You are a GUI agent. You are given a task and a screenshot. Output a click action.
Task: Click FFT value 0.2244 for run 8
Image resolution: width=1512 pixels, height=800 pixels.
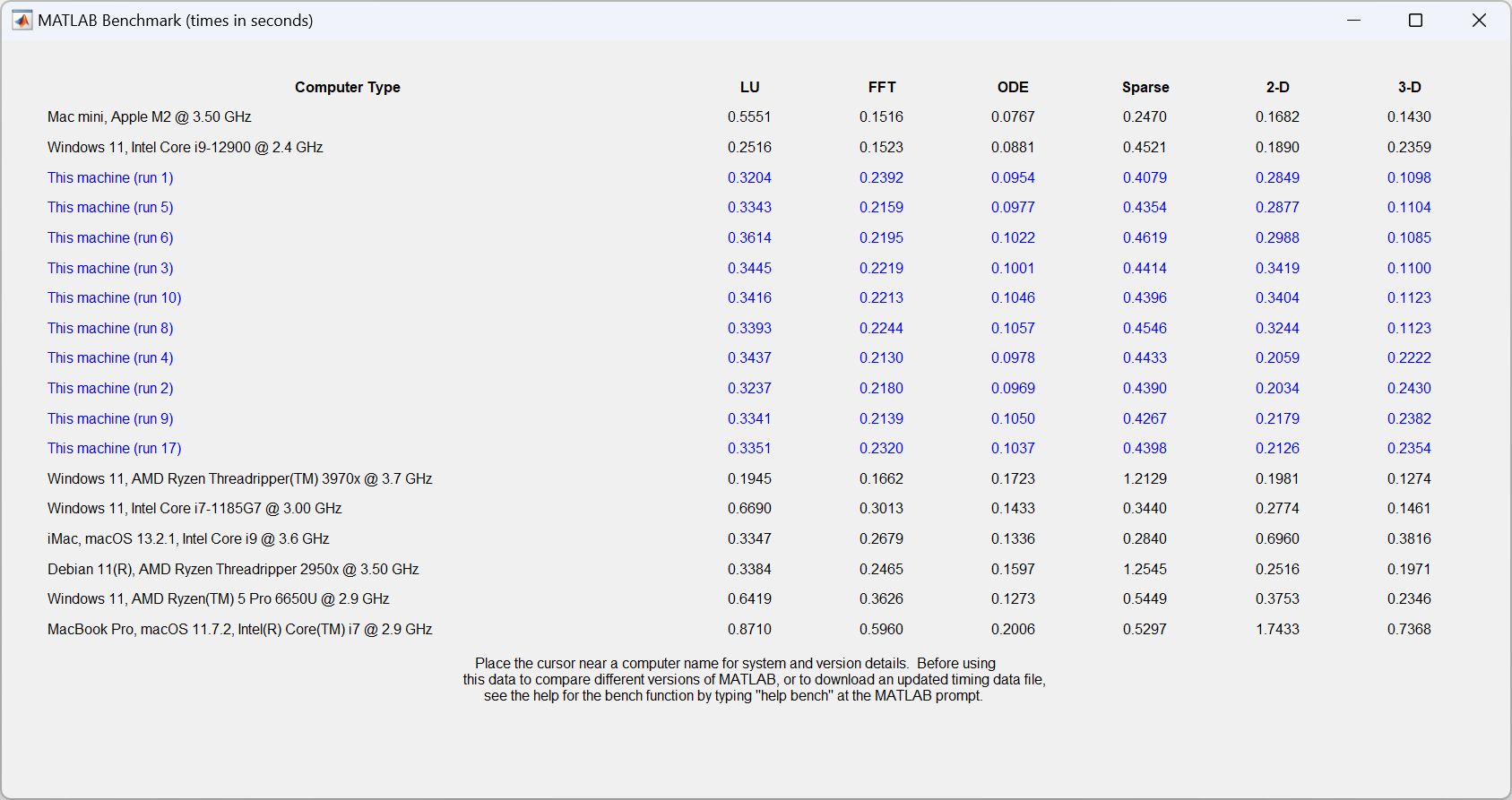(881, 328)
